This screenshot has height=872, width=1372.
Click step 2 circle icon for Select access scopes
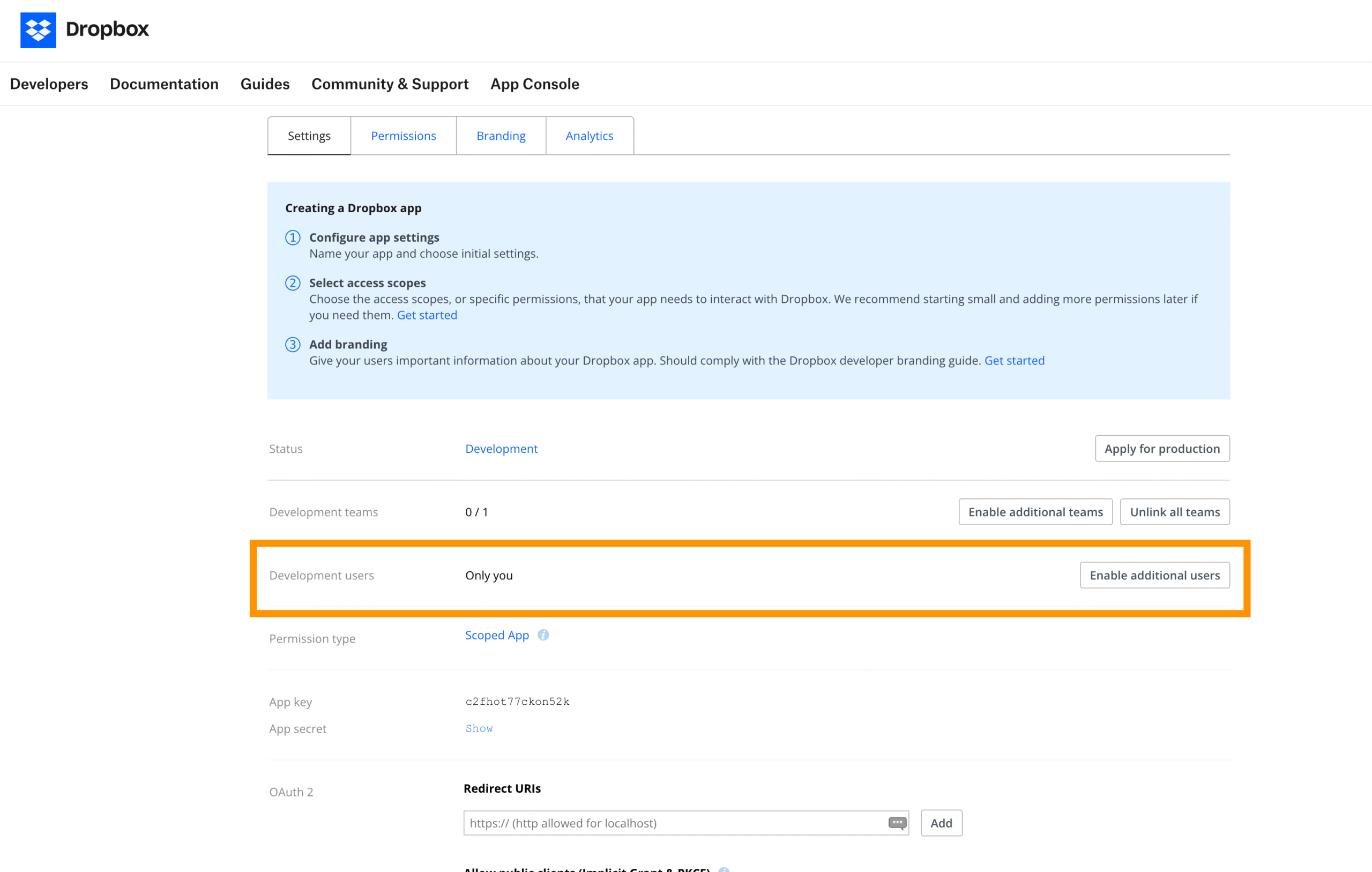pos(293,282)
